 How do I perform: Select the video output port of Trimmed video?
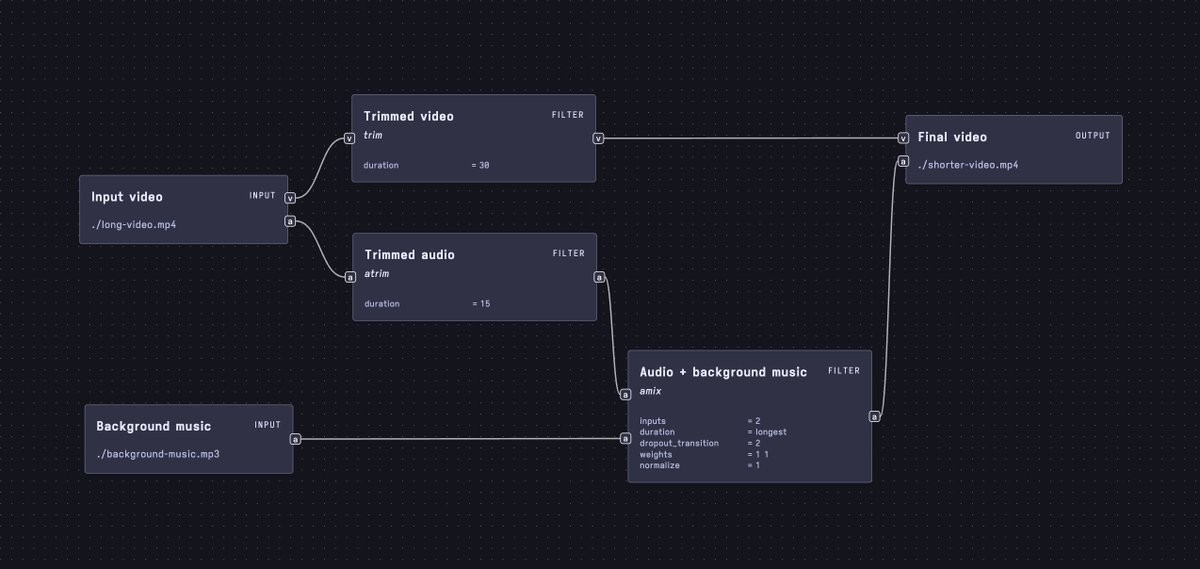click(598, 138)
